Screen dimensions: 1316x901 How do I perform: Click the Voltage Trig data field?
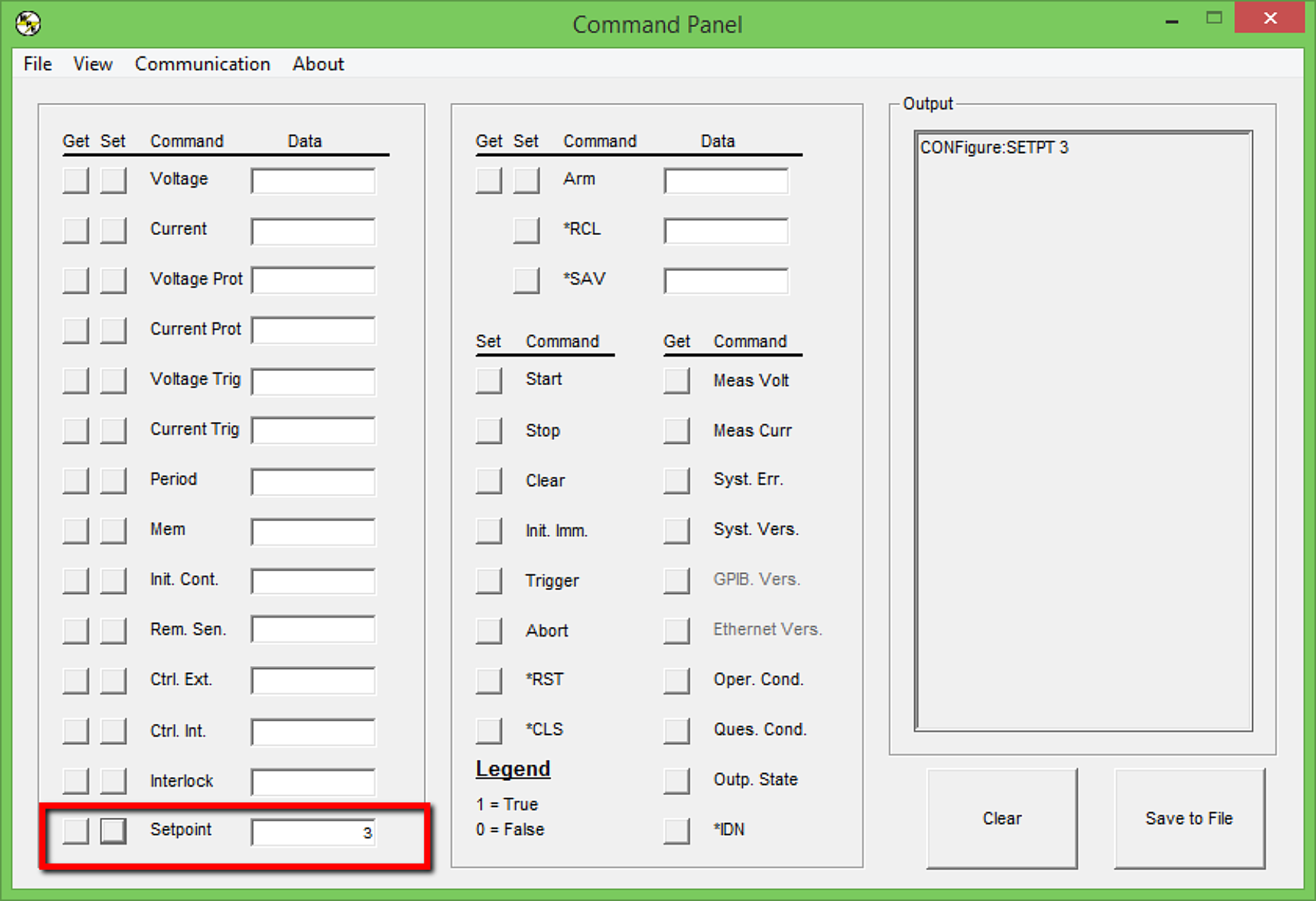tap(313, 381)
